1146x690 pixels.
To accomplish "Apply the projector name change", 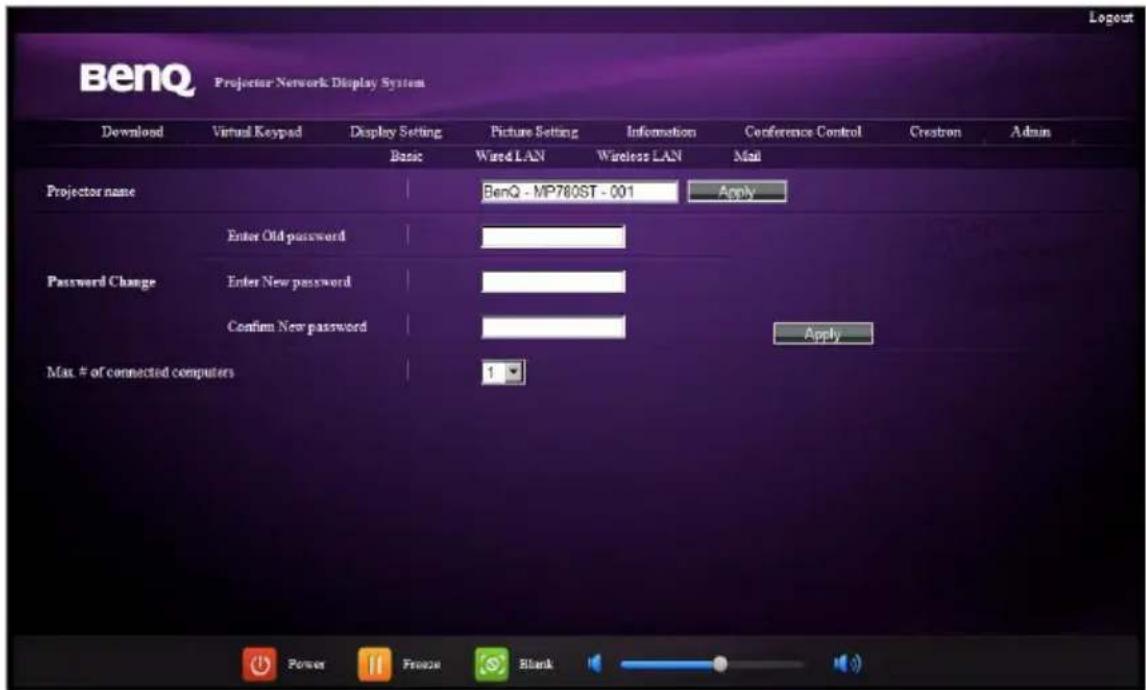I will [x=737, y=192].
